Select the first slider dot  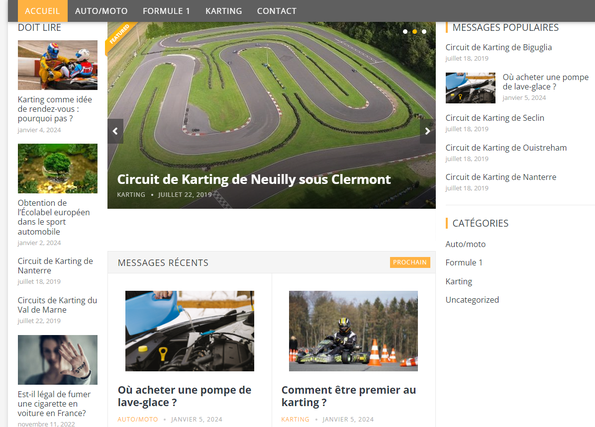point(405,32)
